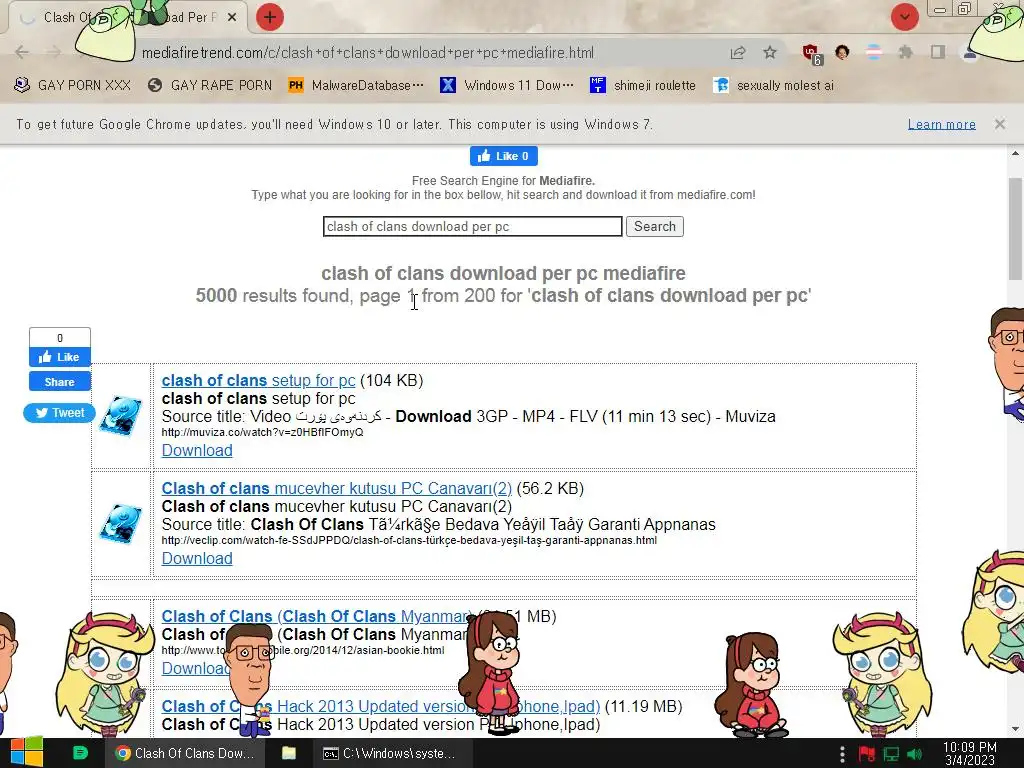1024x768 pixels.
Task: Toggle the browser side panel icon
Action: tap(938, 52)
